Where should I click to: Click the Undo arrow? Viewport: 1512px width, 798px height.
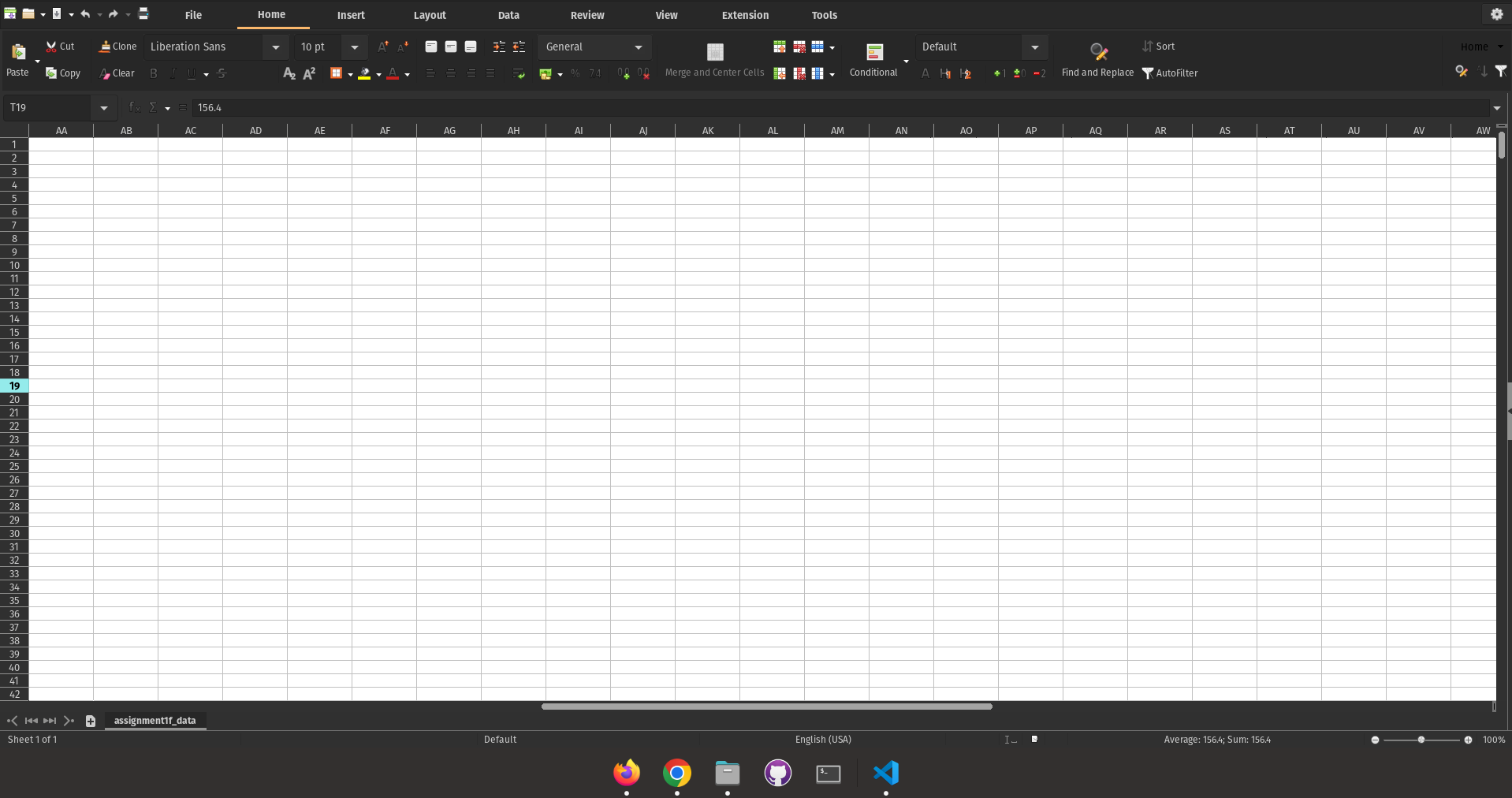(x=85, y=14)
